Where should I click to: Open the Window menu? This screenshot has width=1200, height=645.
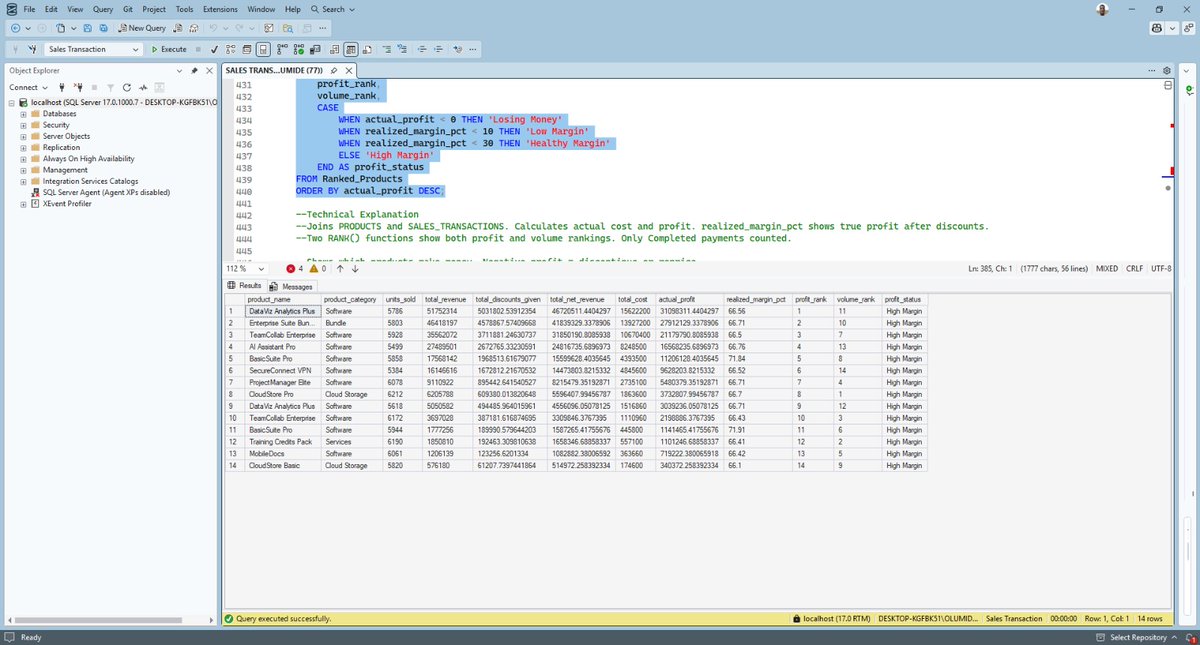click(261, 9)
